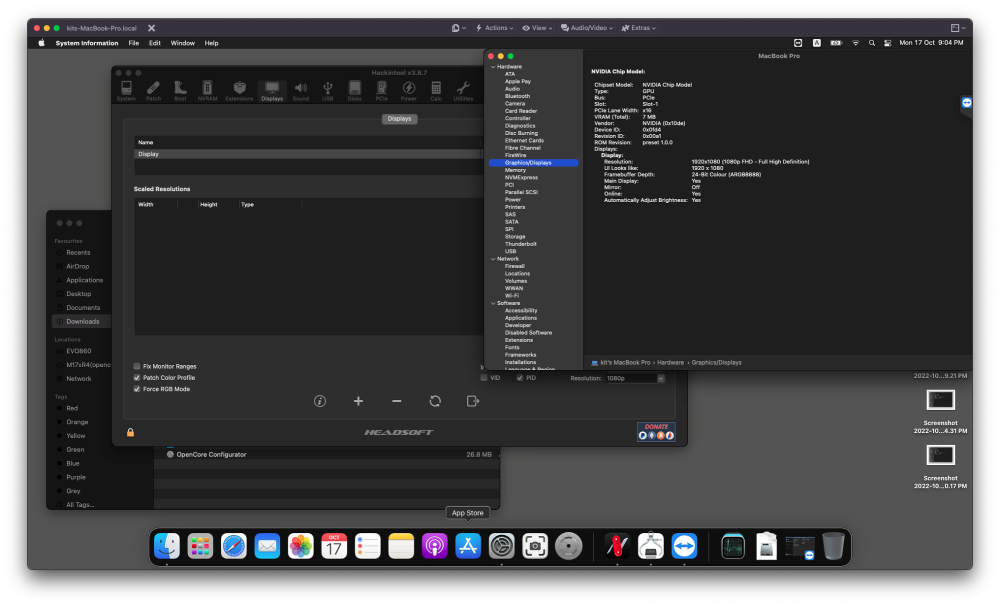Select Bluetooth in the Hardware list
1000x606 pixels.
pyautogui.click(x=517, y=96)
